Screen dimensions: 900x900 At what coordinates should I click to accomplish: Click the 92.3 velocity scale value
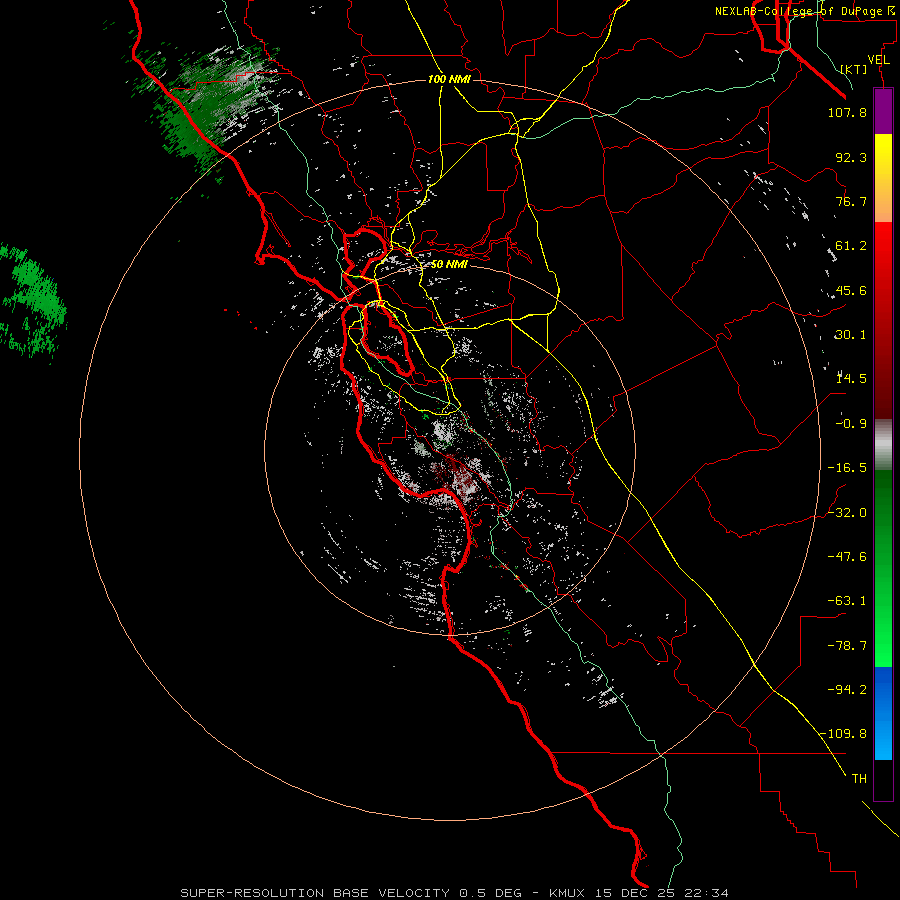click(x=851, y=157)
